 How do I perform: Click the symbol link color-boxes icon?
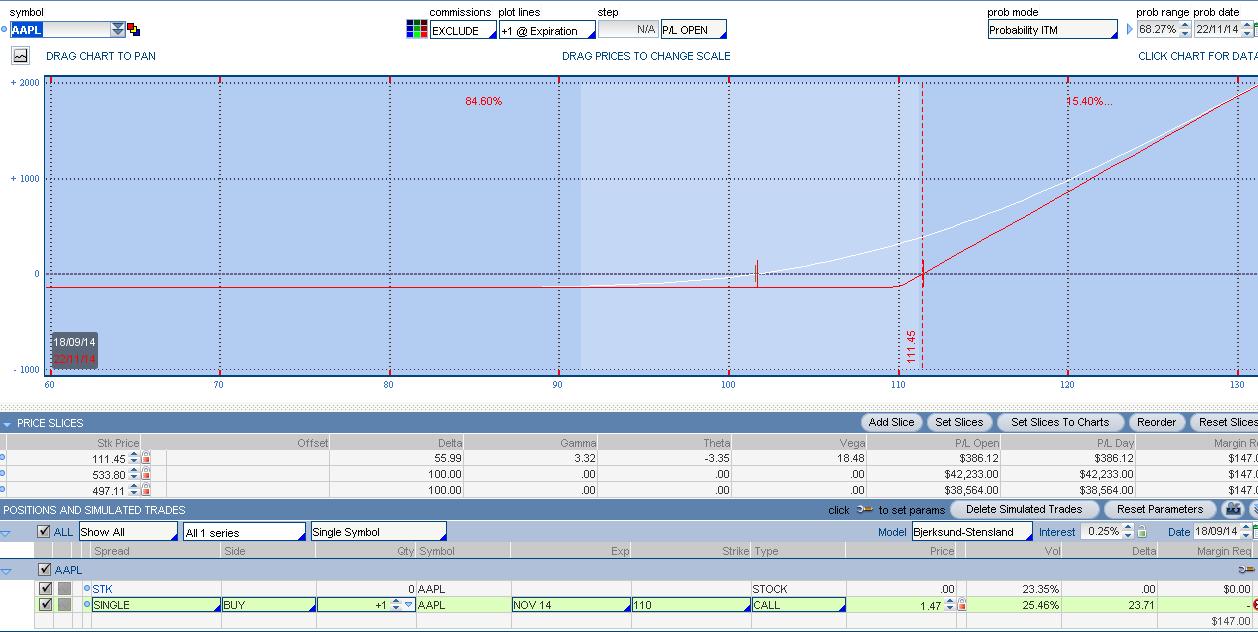(134, 30)
